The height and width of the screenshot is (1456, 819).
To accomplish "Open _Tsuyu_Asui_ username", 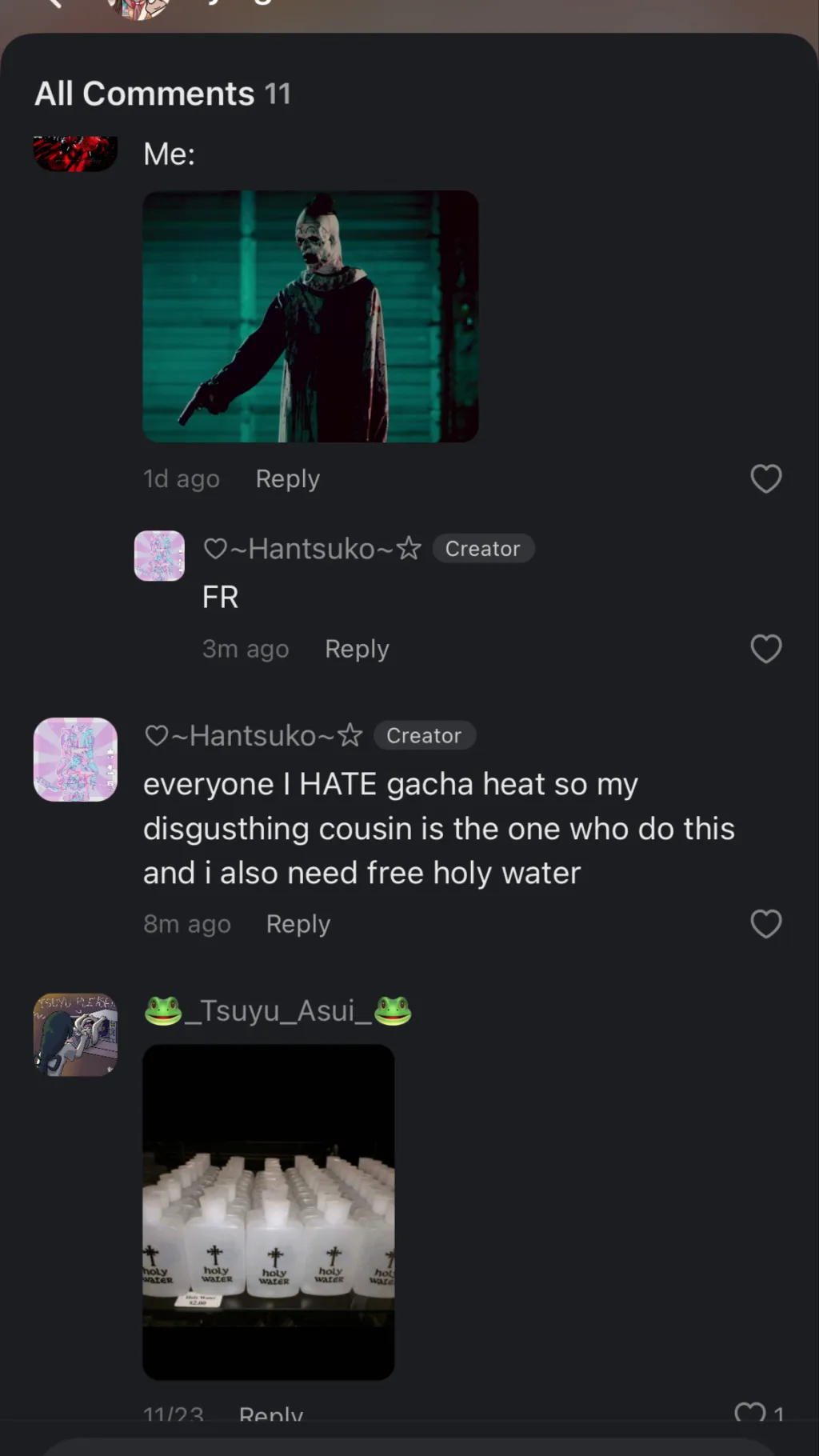I will (278, 1010).
